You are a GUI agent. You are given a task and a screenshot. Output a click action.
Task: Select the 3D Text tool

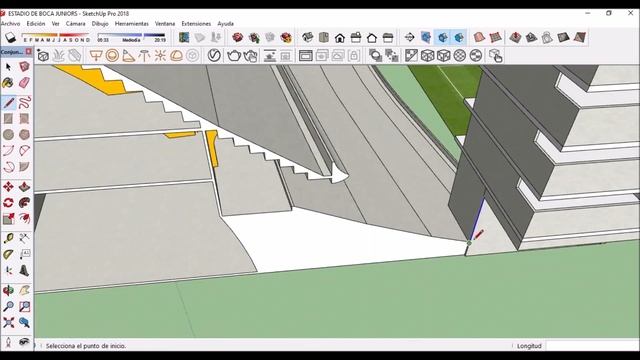pos(24,271)
